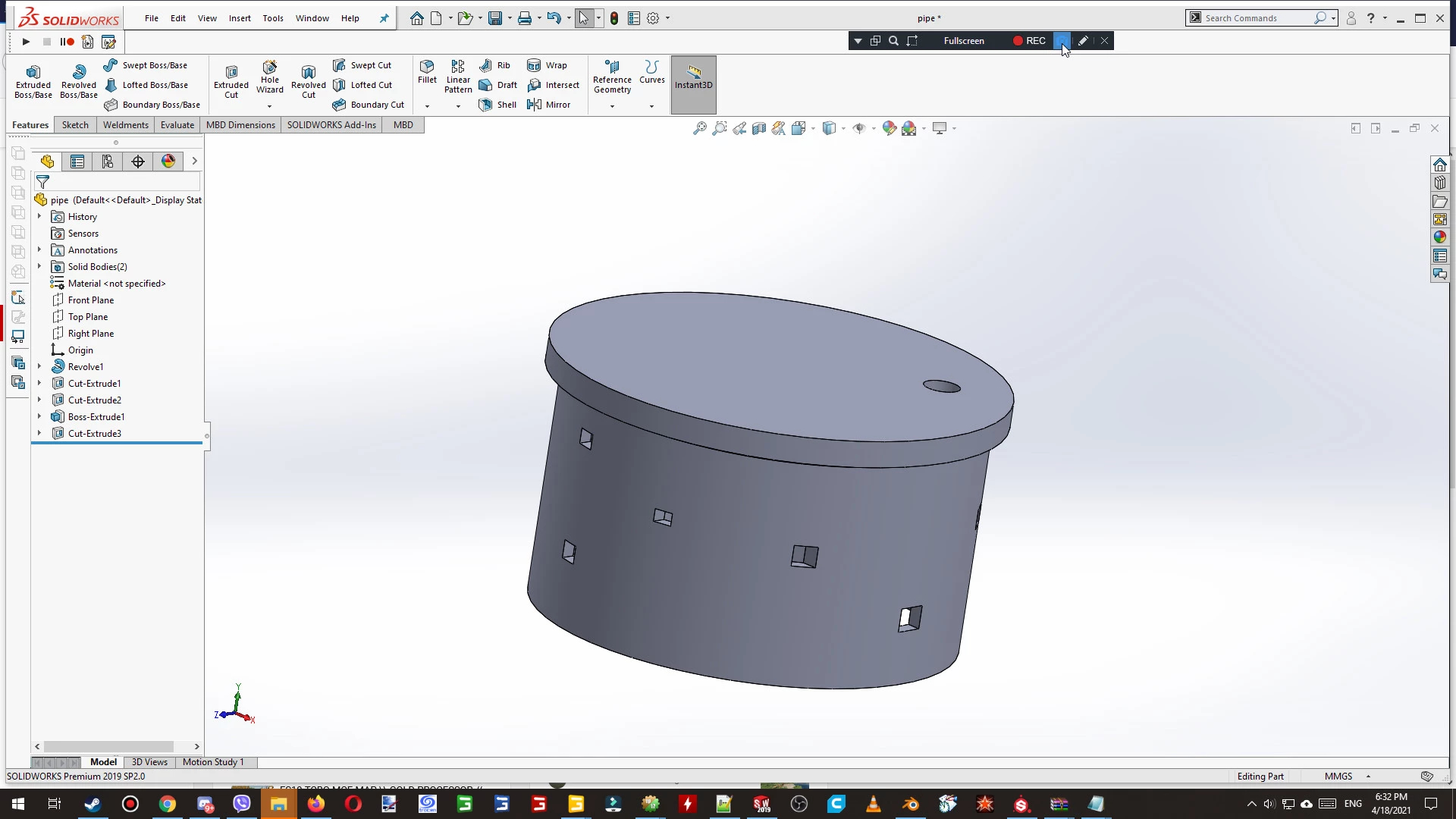Open the Motion Study 1 tab
The width and height of the screenshot is (1456, 819).
[x=212, y=762]
